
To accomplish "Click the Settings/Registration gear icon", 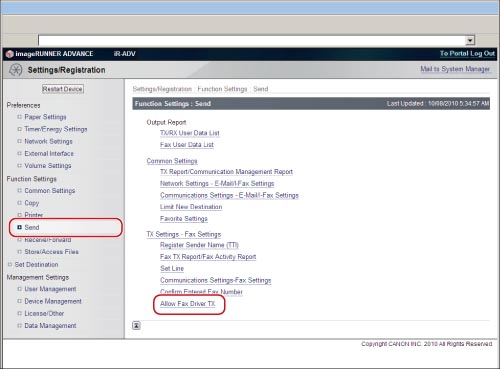I will (15, 70).
